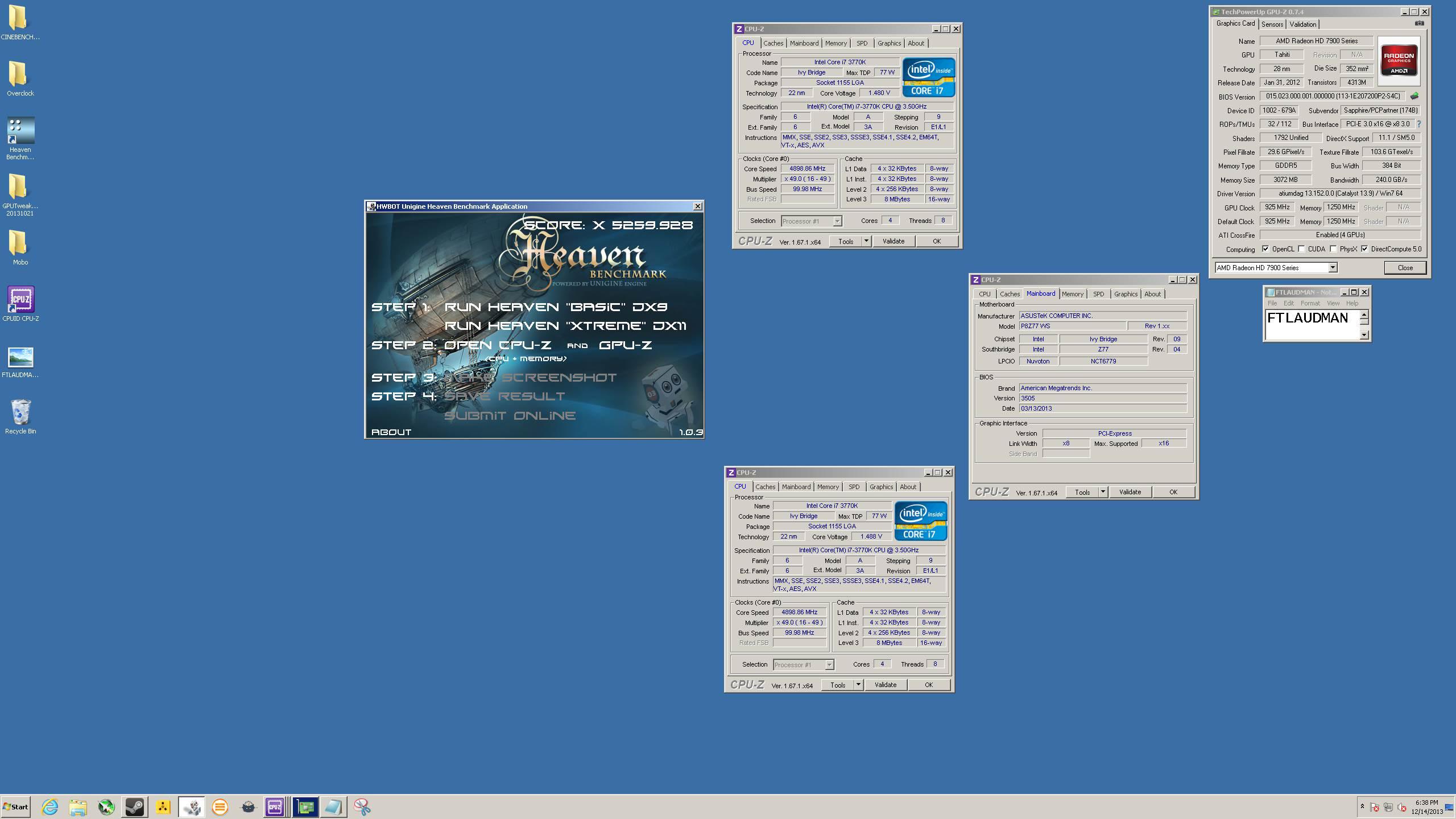Image resolution: width=1456 pixels, height=819 pixels.
Task: Toggle the DirectCompute 5.0 checkbox
Action: [1364, 249]
